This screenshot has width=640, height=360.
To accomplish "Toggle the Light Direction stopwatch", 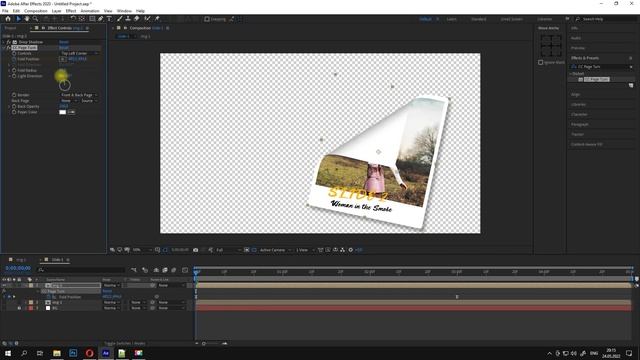I will click(x=14, y=76).
